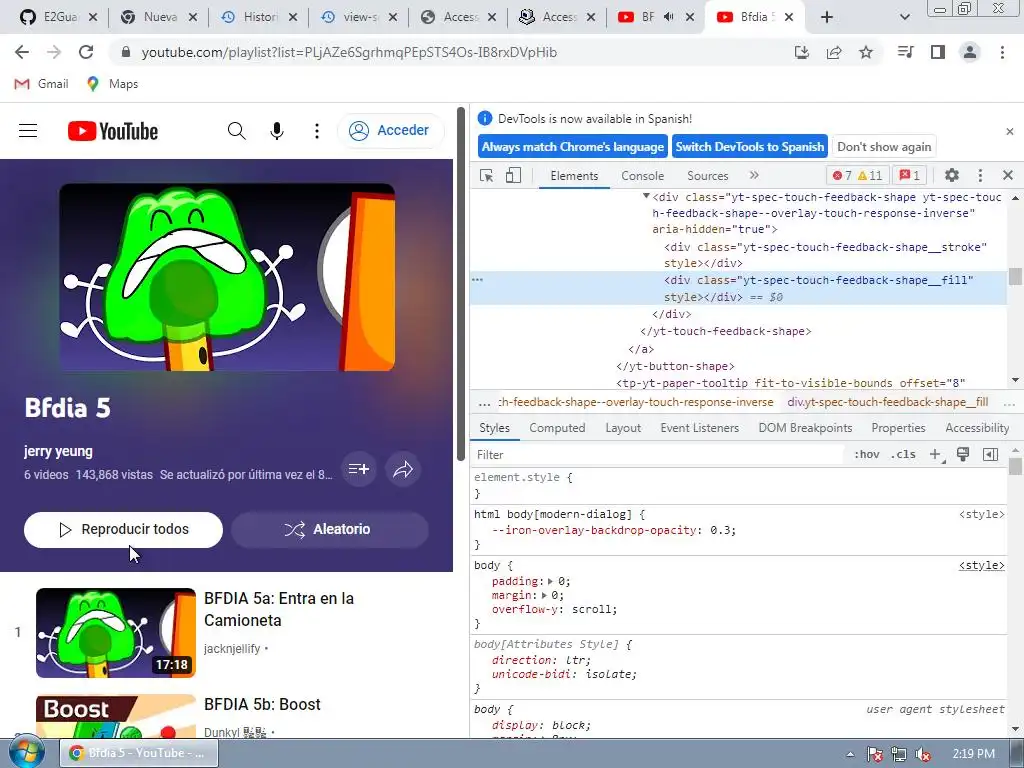This screenshot has height=768, width=1024.
Task: Collapse the yt-spec-touch-feedback-shape div node
Action: pyautogui.click(x=646, y=196)
